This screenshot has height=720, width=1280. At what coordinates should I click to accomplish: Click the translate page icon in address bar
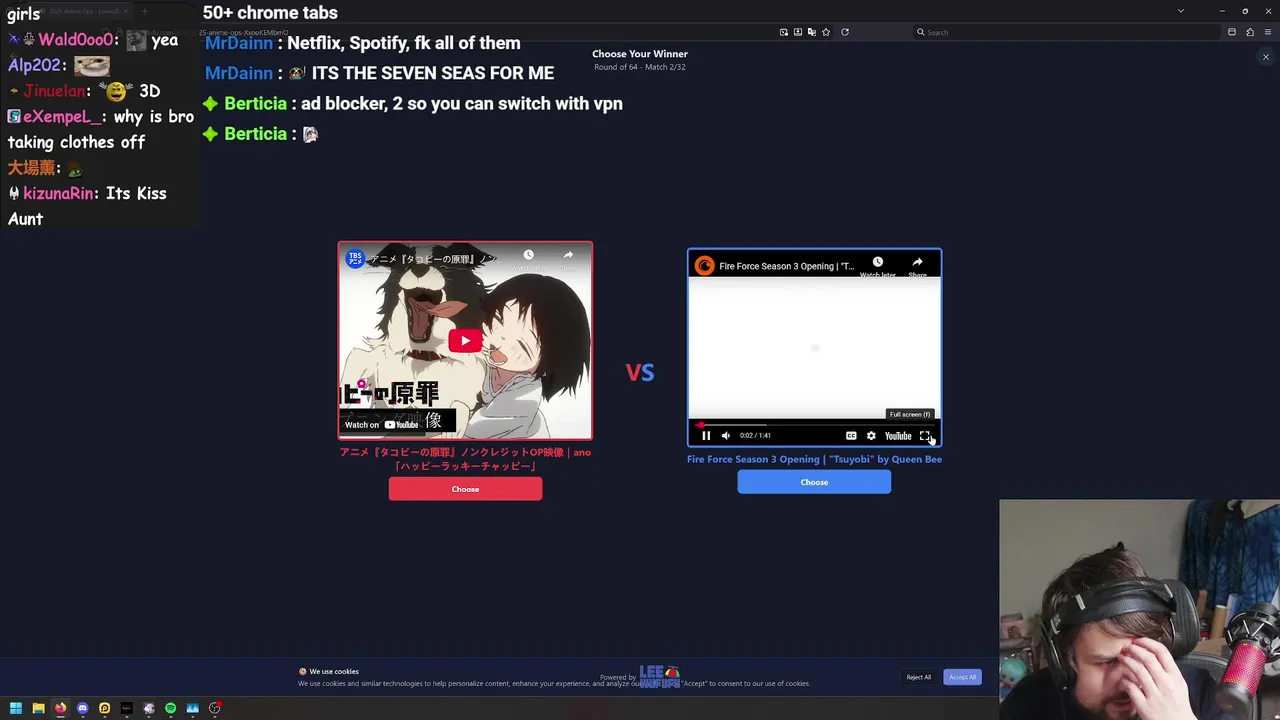pos(811,32)
